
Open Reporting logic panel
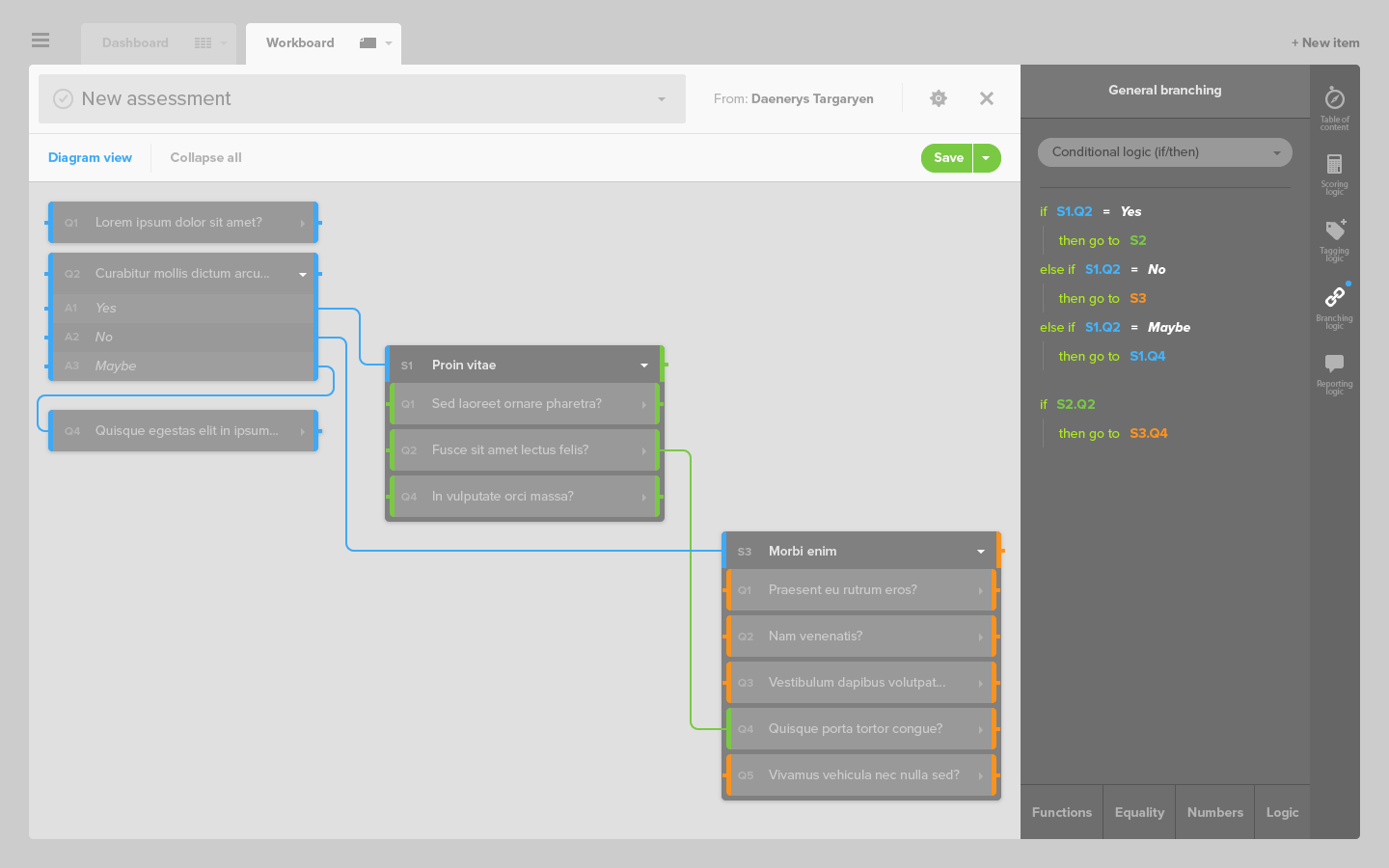1334,372
